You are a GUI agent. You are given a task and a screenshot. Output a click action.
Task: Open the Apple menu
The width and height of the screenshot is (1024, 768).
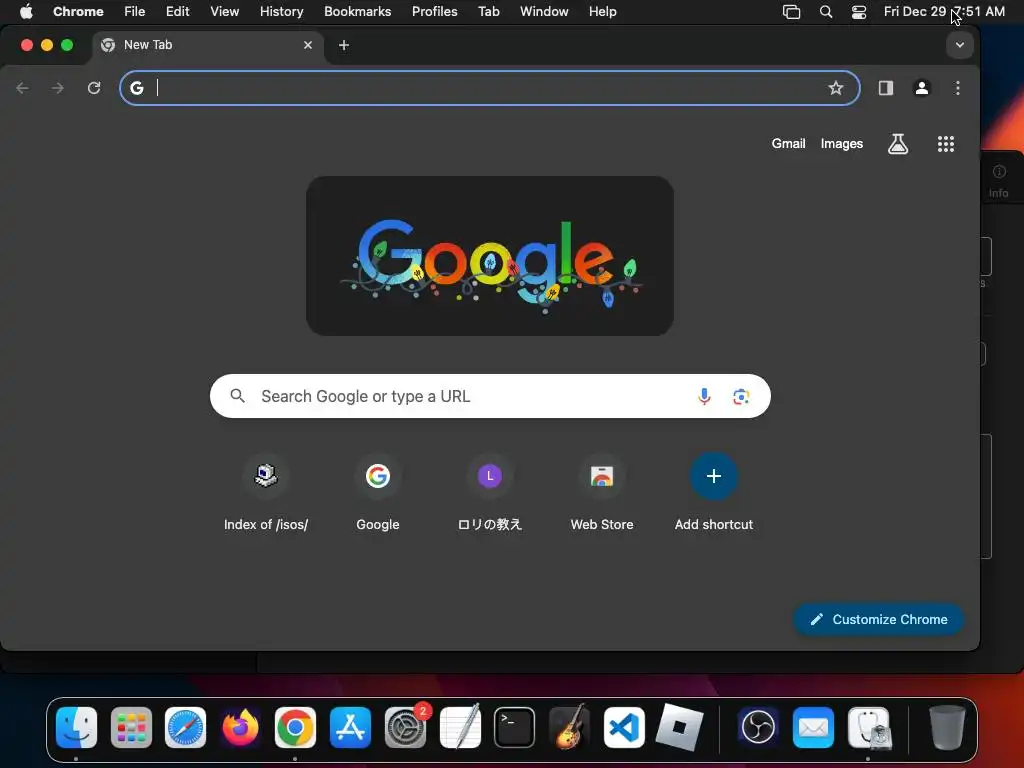26,11
